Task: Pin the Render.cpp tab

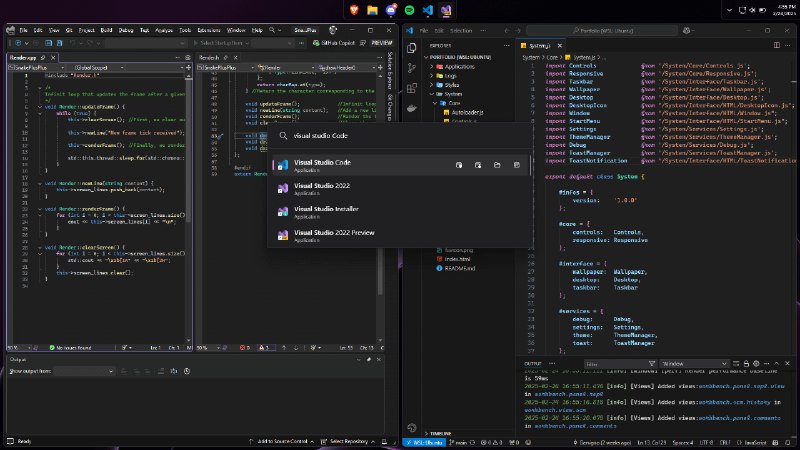Action: (x=43, y=58)
